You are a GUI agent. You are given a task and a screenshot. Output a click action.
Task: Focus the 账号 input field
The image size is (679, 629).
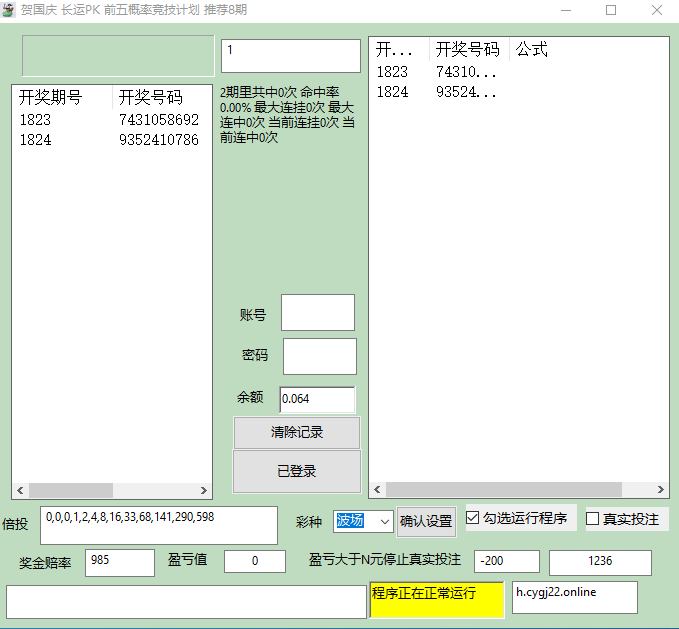pyautogui.click(x=318, y=313)
